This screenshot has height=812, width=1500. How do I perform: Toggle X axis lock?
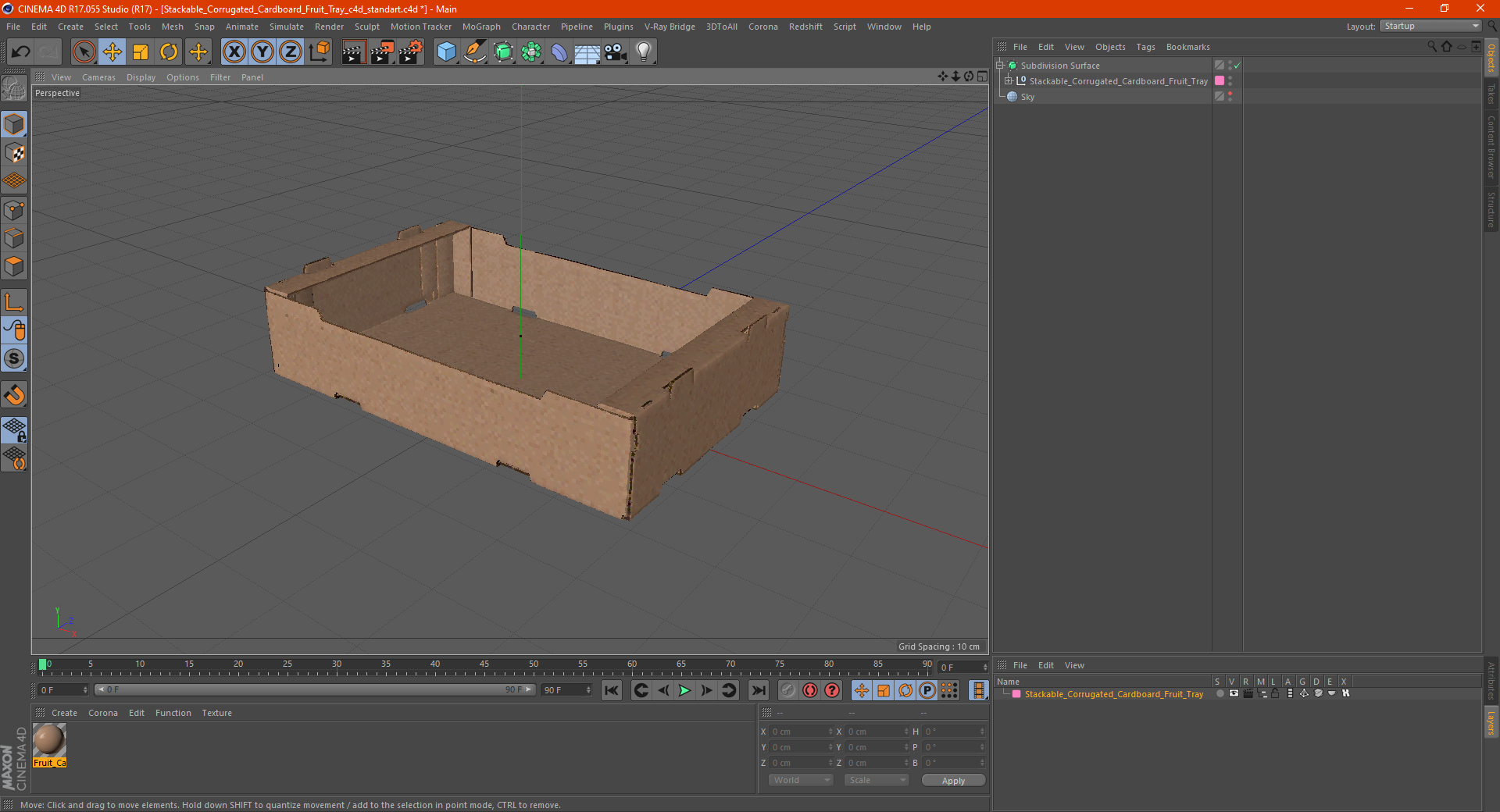(x=234, y=52)
